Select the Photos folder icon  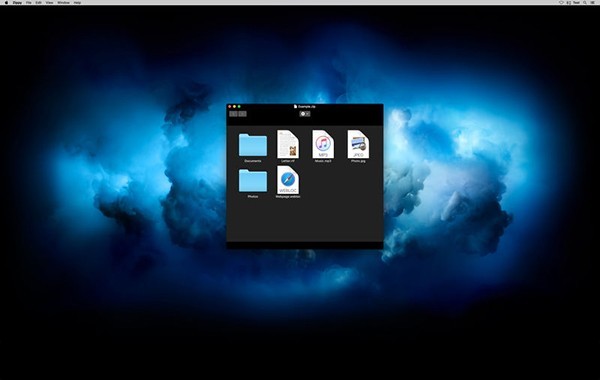(253, 181)
